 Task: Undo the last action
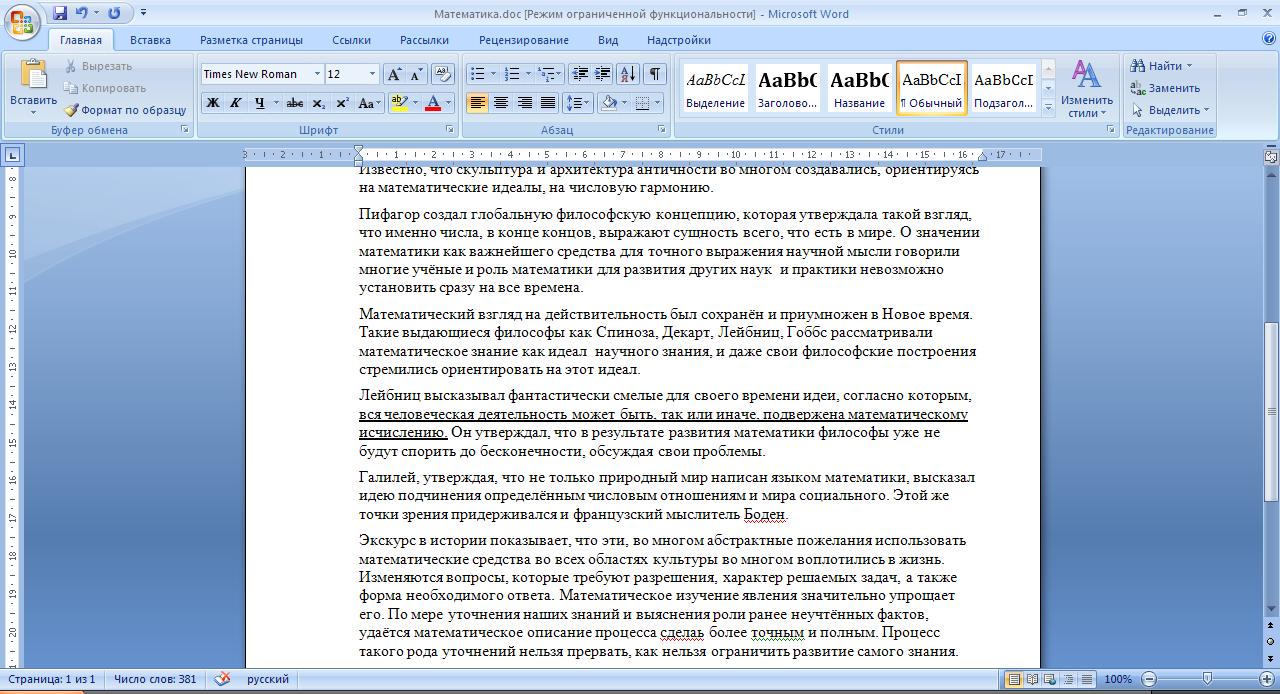click(82, 14)
